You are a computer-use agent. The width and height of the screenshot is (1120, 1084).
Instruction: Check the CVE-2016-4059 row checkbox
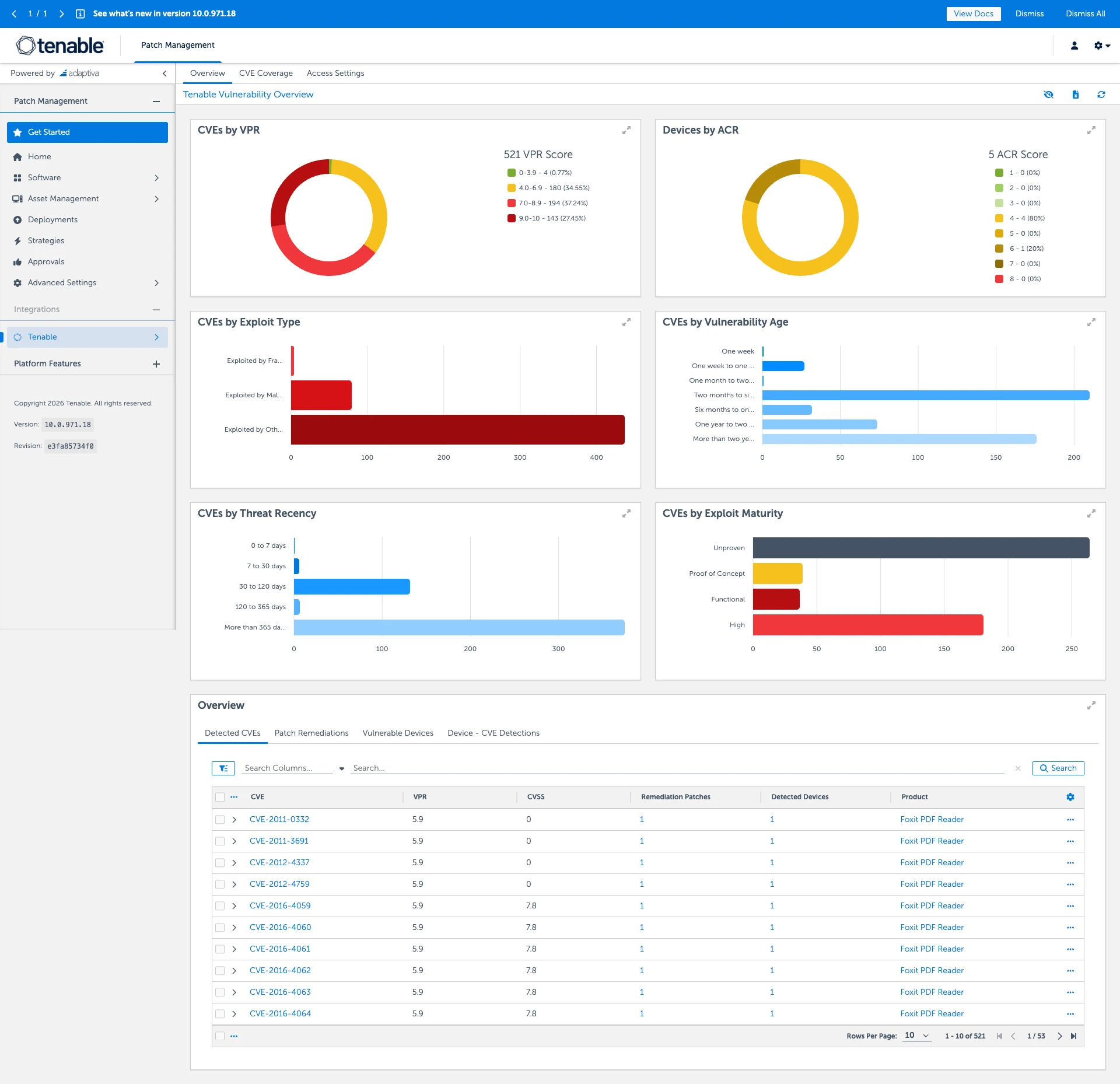[220, 906]
